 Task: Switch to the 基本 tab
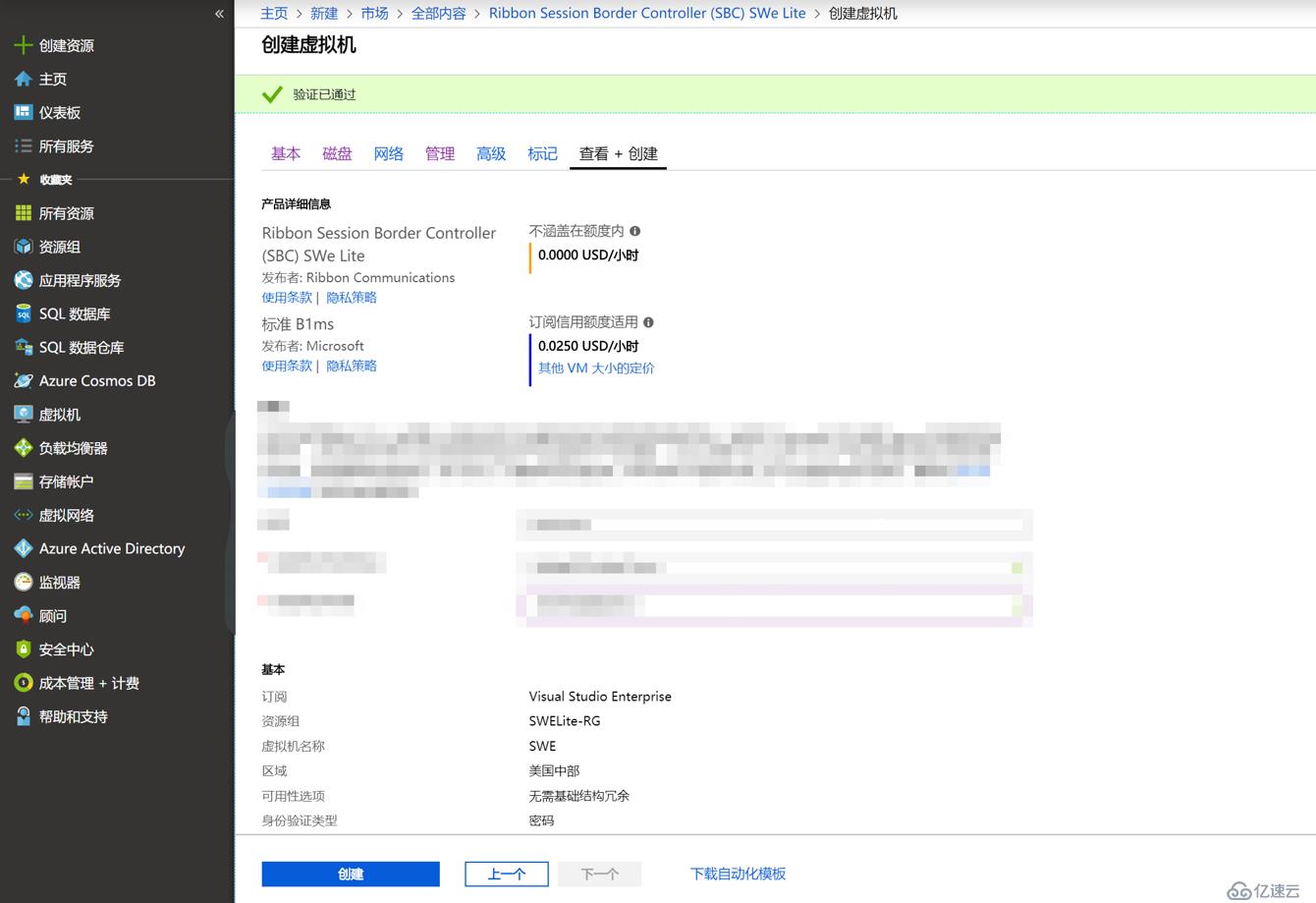click(x=286, y=153)
